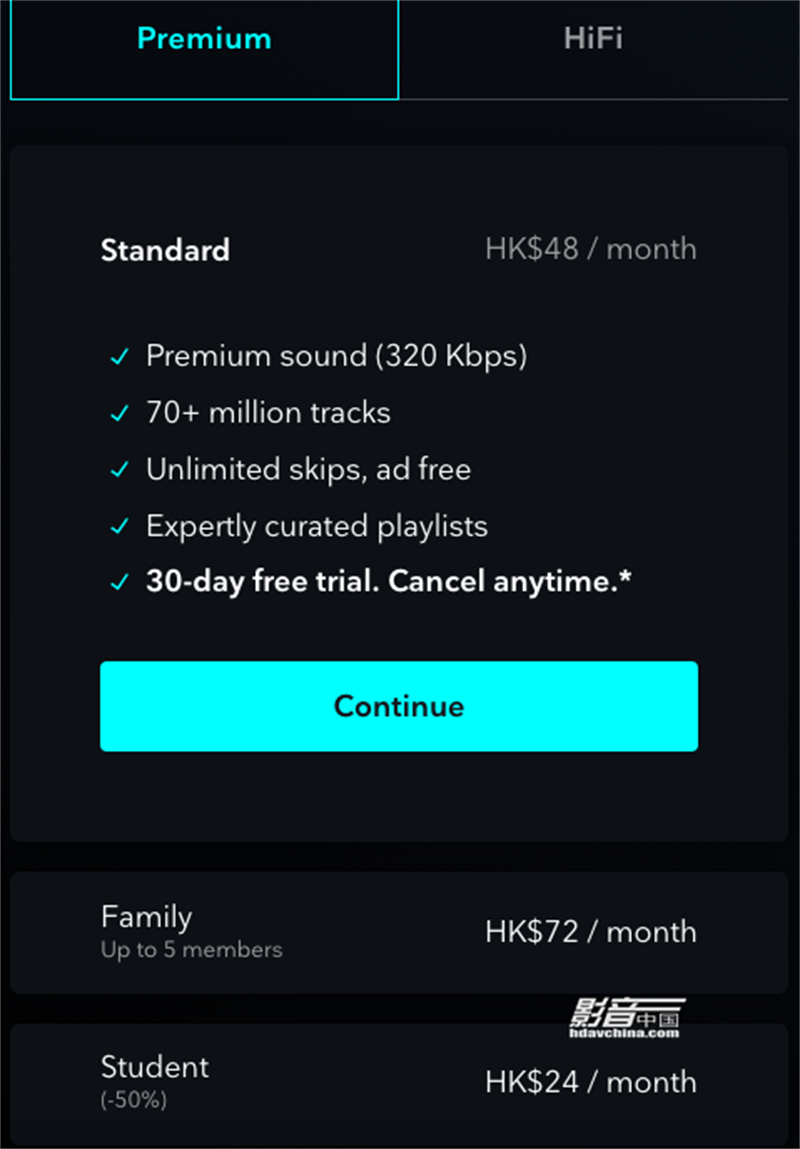Click the hdavchina.com watermark logo
The height and width of the screenshot is (1149, 800).
coord(627,1019)
